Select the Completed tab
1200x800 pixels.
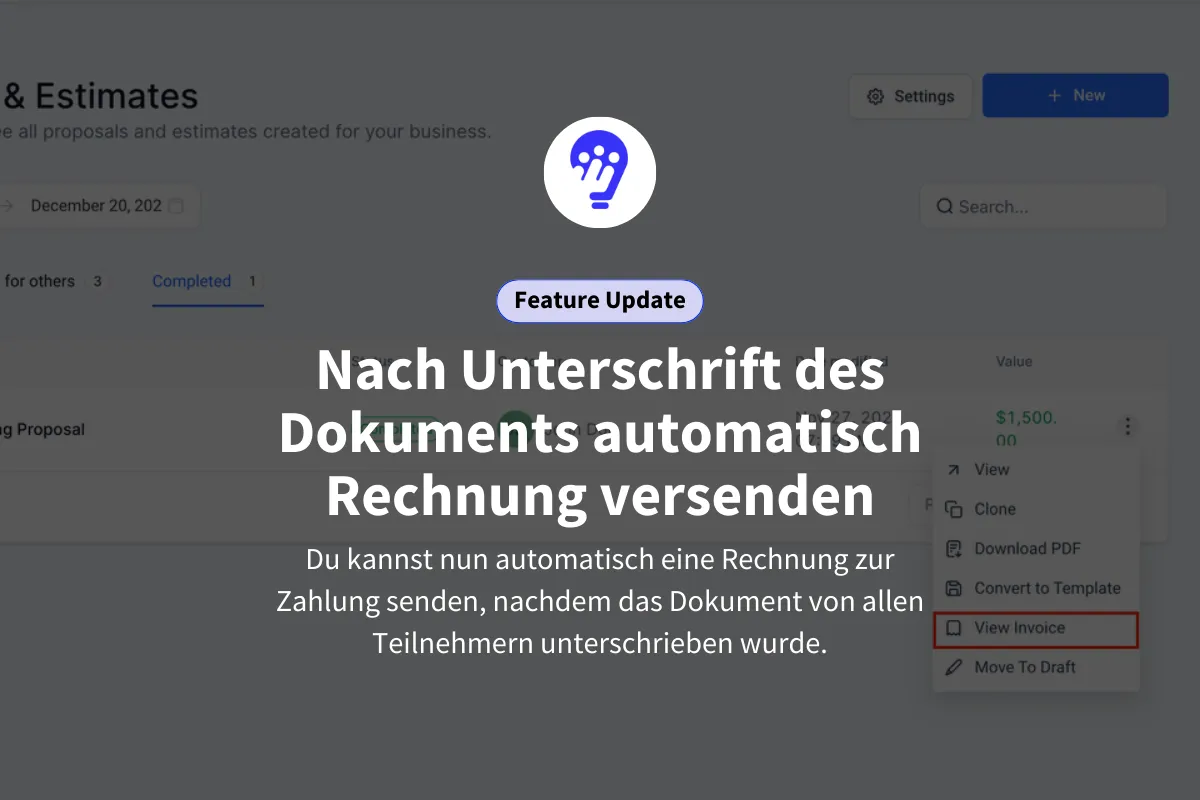pyautogui.click(x=207, y=282)
